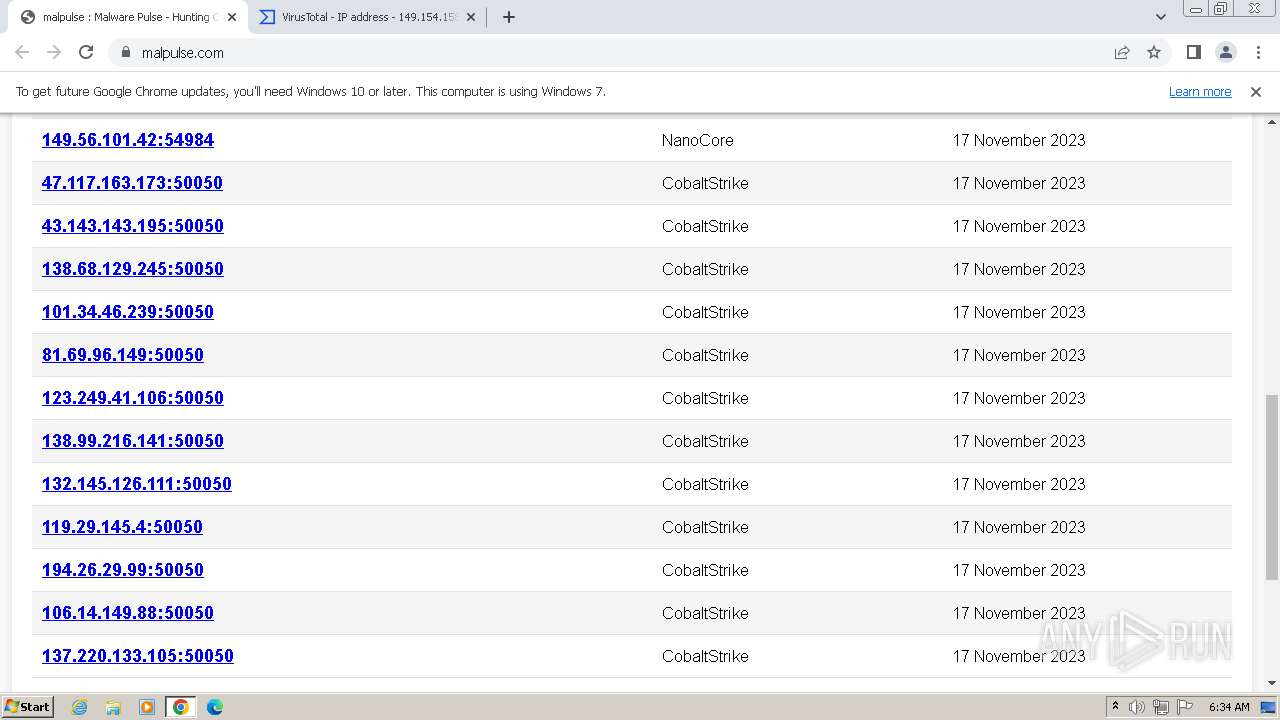Click the browser back arrow
Image resolution: width=1280 pixels, height=720 pixels.
click(x=22, y=52)
